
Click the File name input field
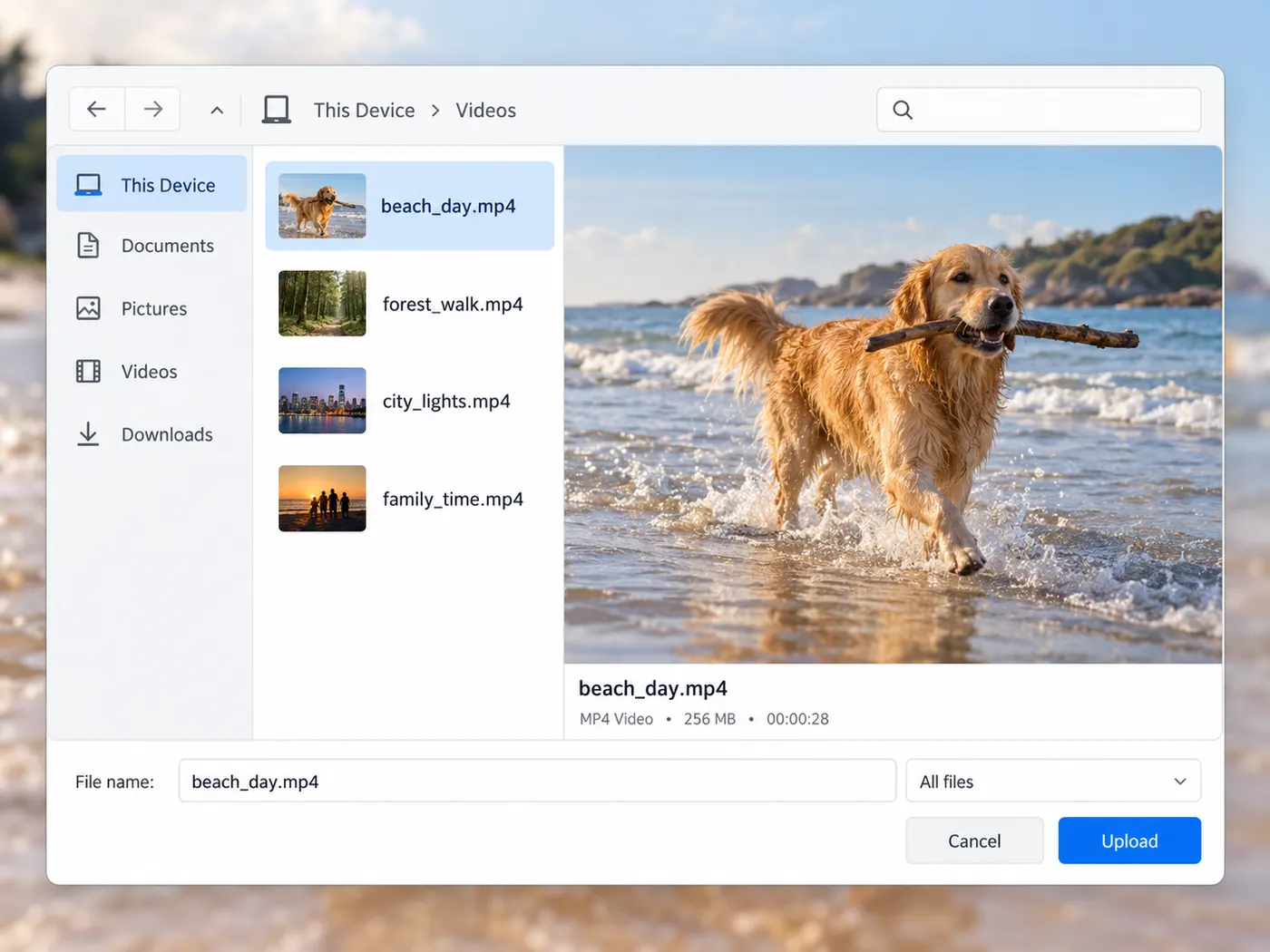pos(537,781)
